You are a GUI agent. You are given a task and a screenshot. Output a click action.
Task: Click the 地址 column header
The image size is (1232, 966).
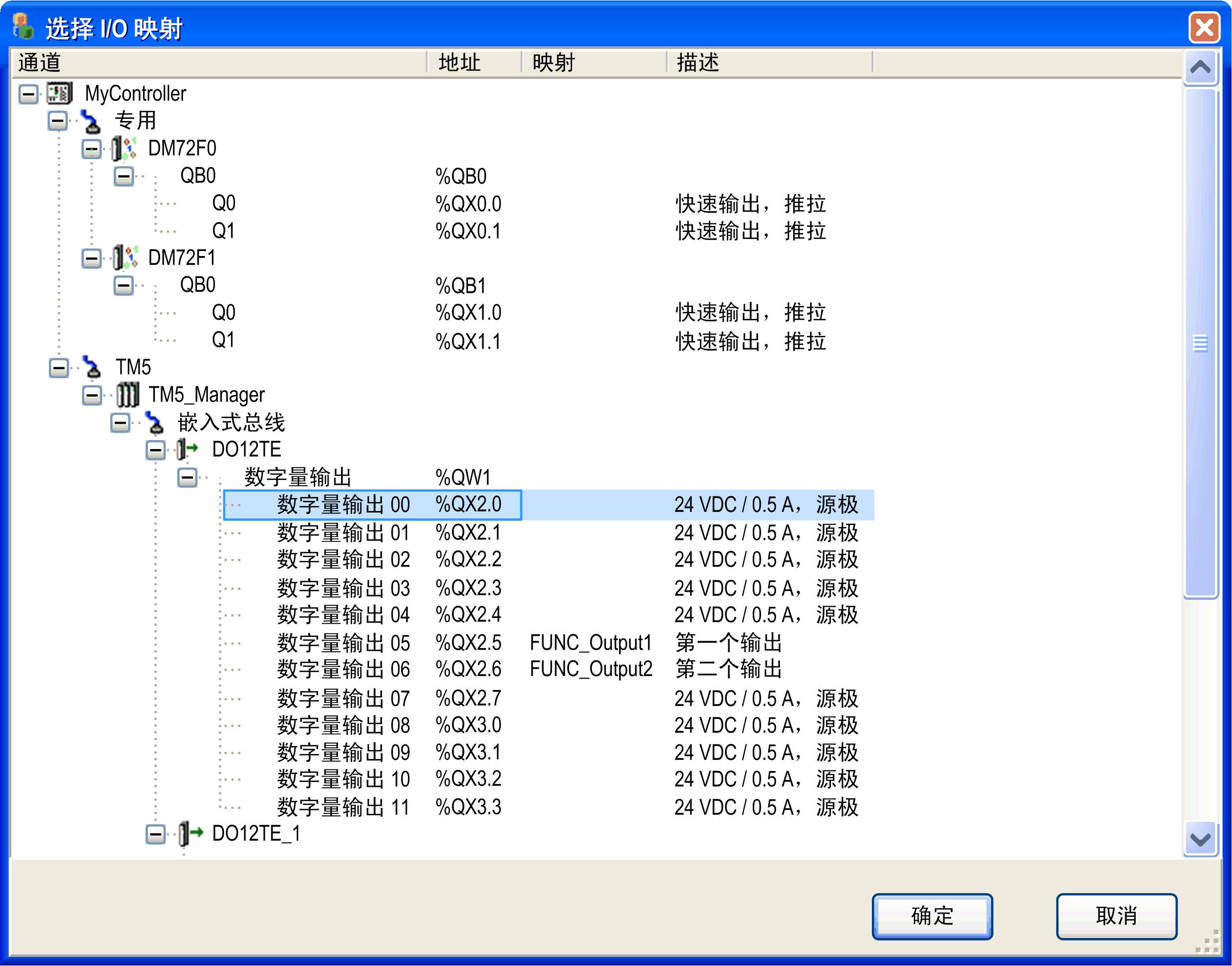click(x=456, y=62)
